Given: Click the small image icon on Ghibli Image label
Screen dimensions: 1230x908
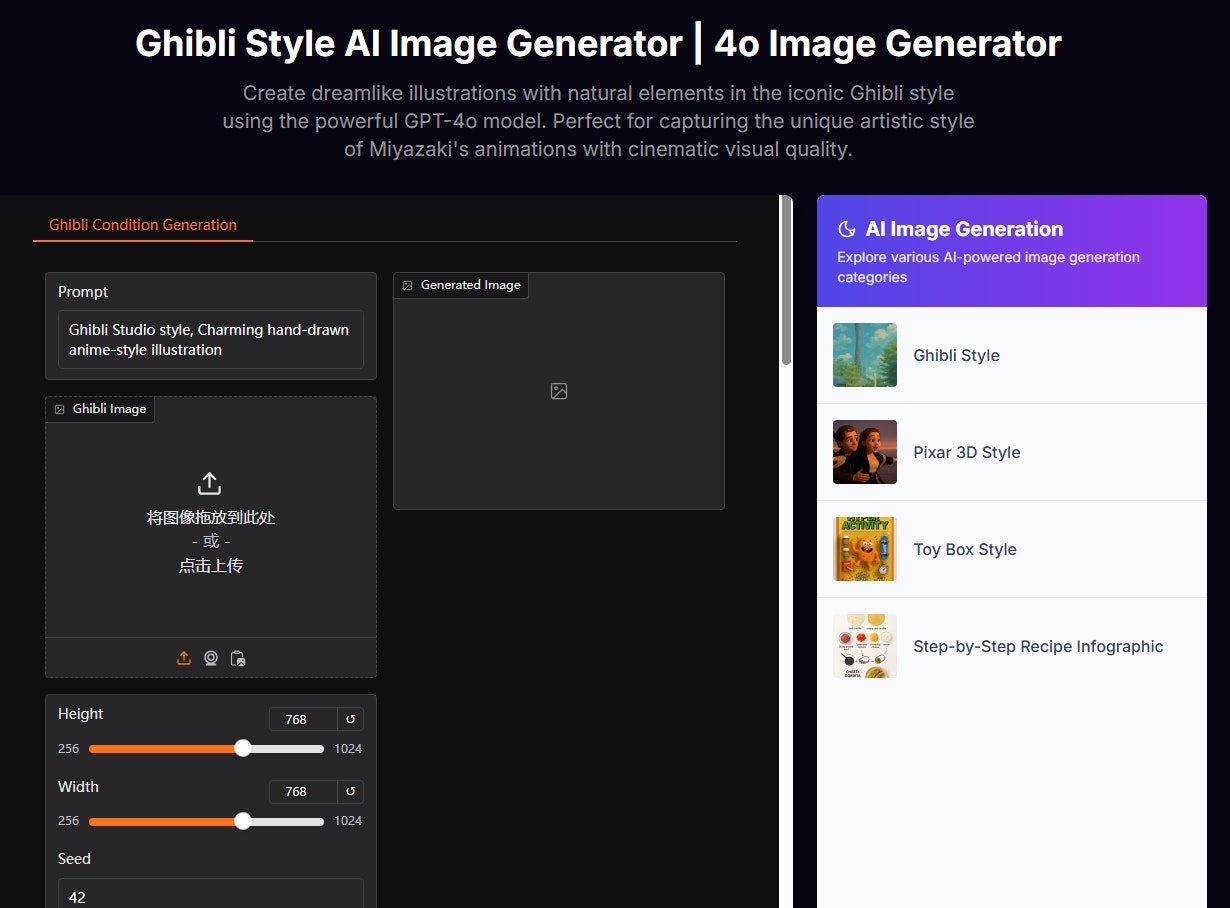Looking at the screenshot, I should [59, 409].
